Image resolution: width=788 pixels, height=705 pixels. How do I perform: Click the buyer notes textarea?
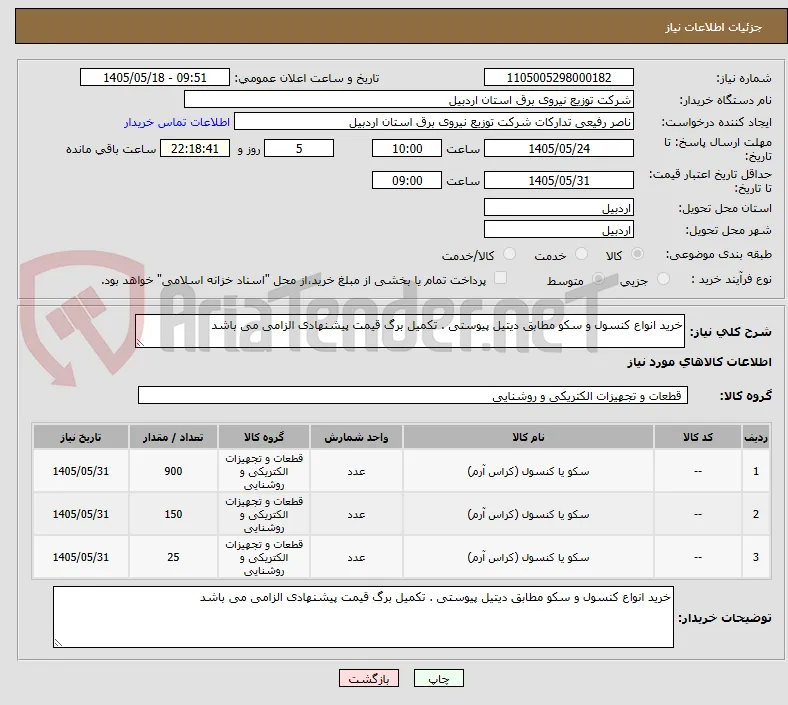363,617
